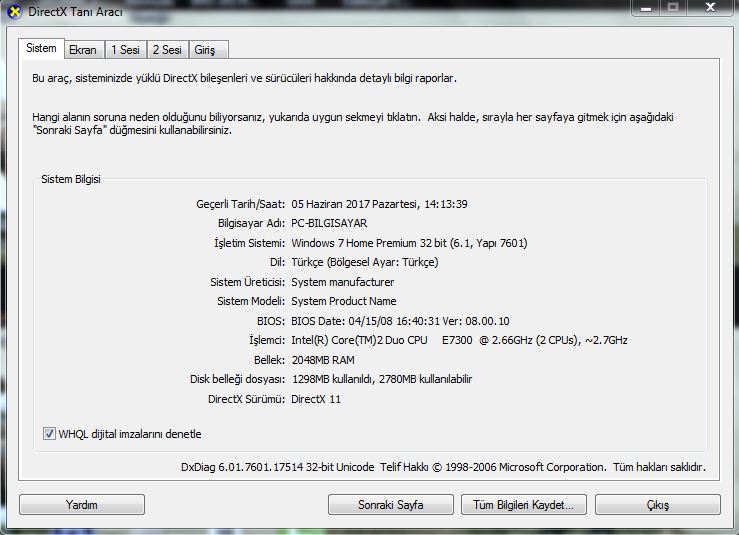Click the İşletim Sistemi label
739x535 pixels.
249,243
